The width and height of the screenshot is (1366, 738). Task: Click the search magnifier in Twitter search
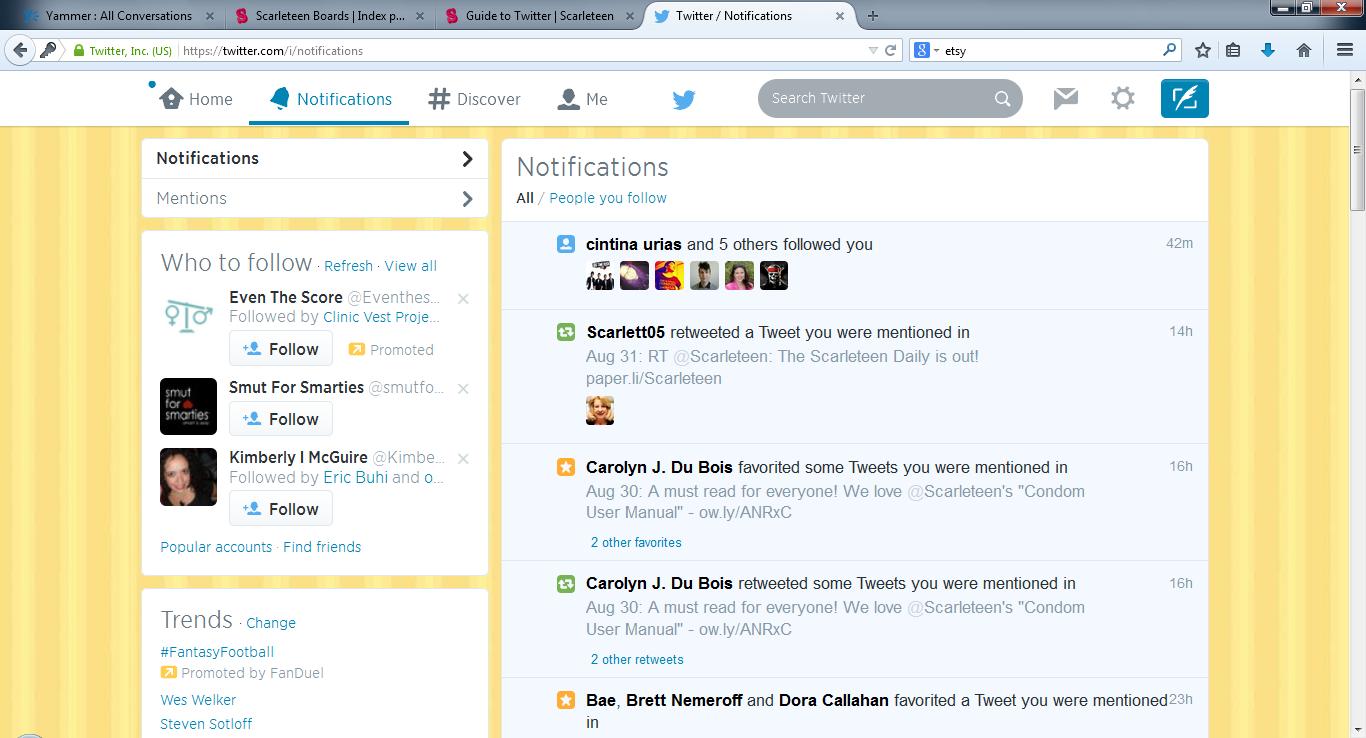coord(1002,98)
